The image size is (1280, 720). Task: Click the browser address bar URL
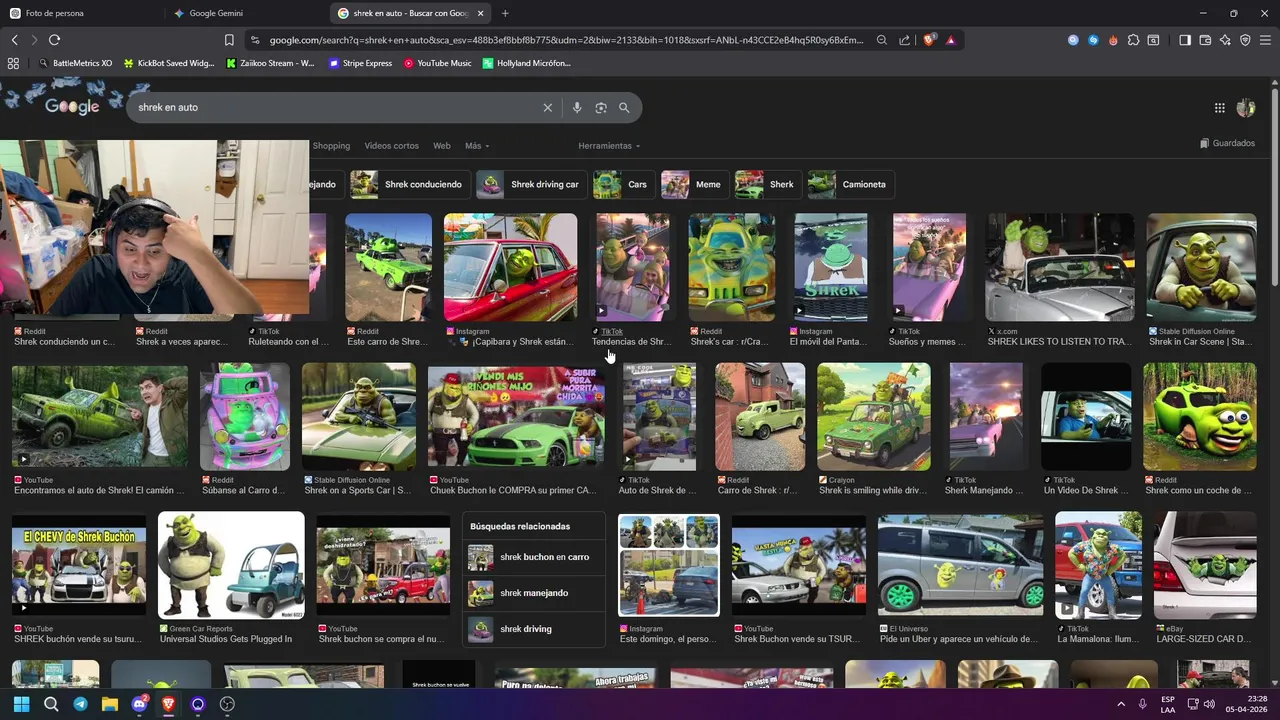point(566,40)
